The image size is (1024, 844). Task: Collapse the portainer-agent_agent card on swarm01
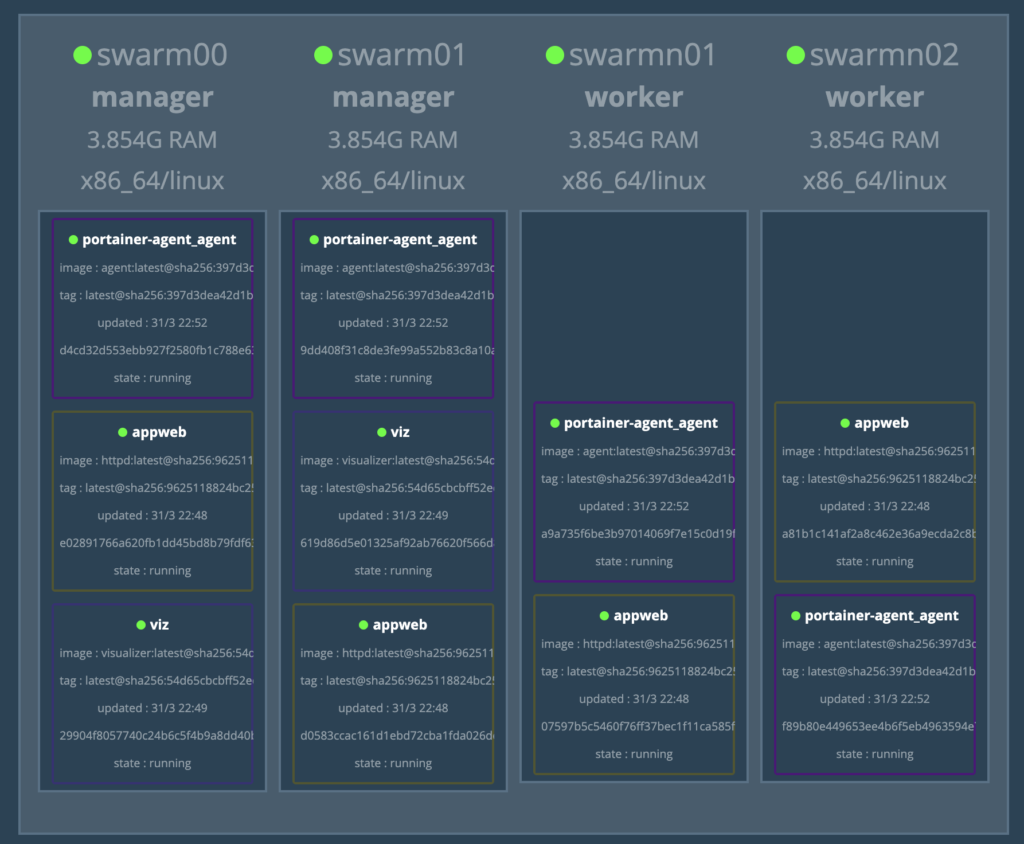click(x=393, y=307)
